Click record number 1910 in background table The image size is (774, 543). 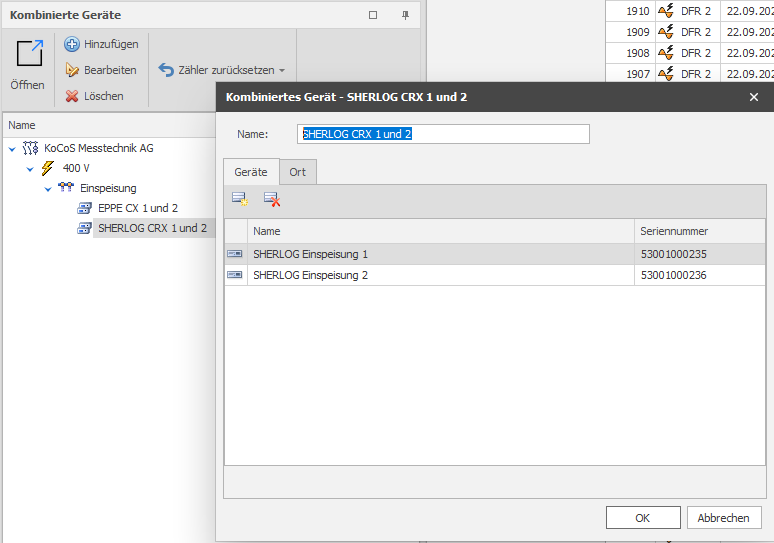click(638, 11)
